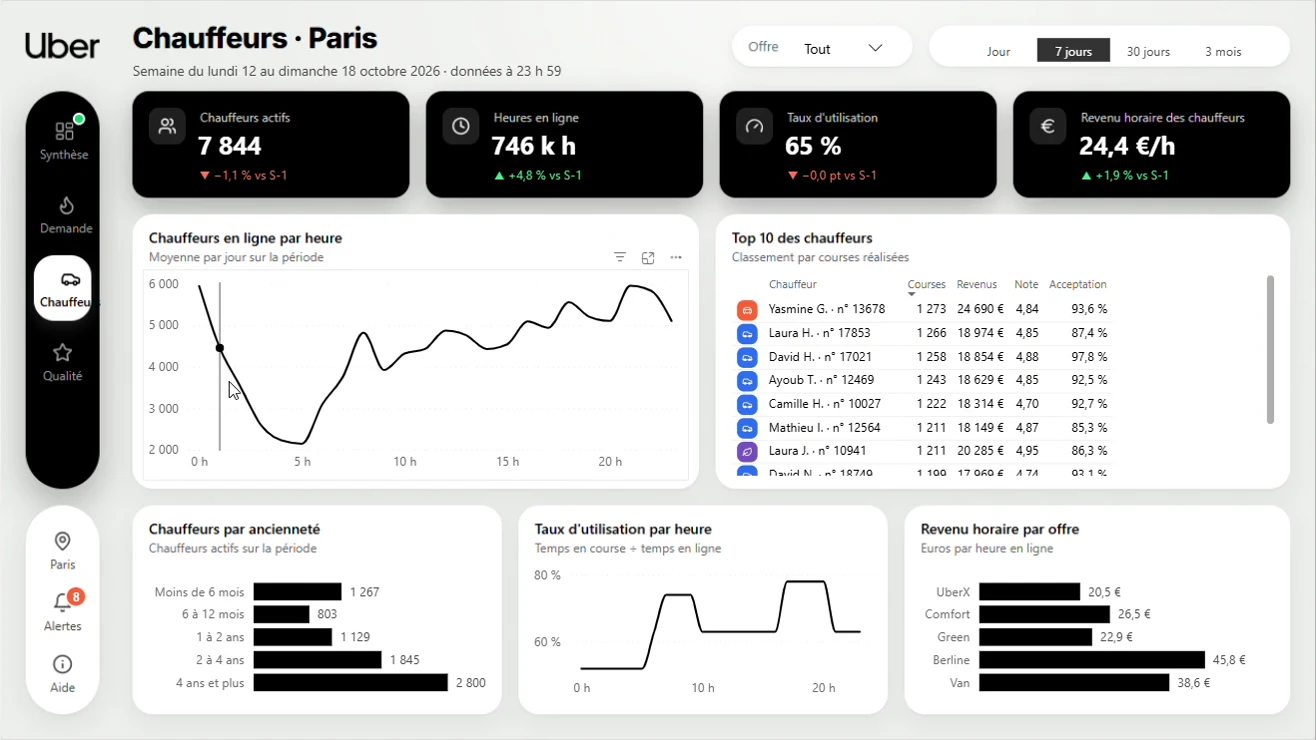Open the Synthèse overview icon
1316x740 pixels.
64,131
